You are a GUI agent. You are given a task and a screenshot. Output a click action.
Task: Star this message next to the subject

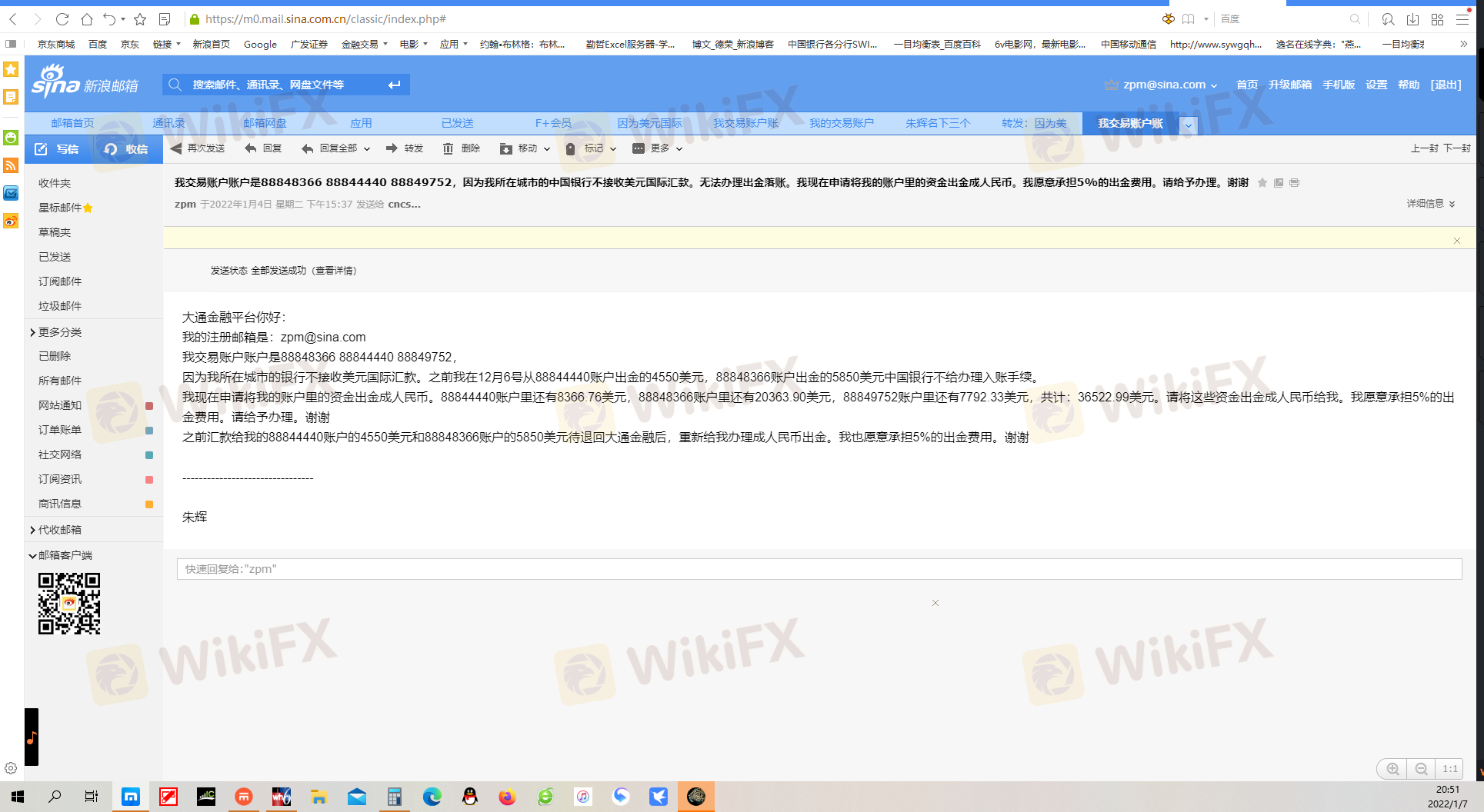coord(1262,183)
